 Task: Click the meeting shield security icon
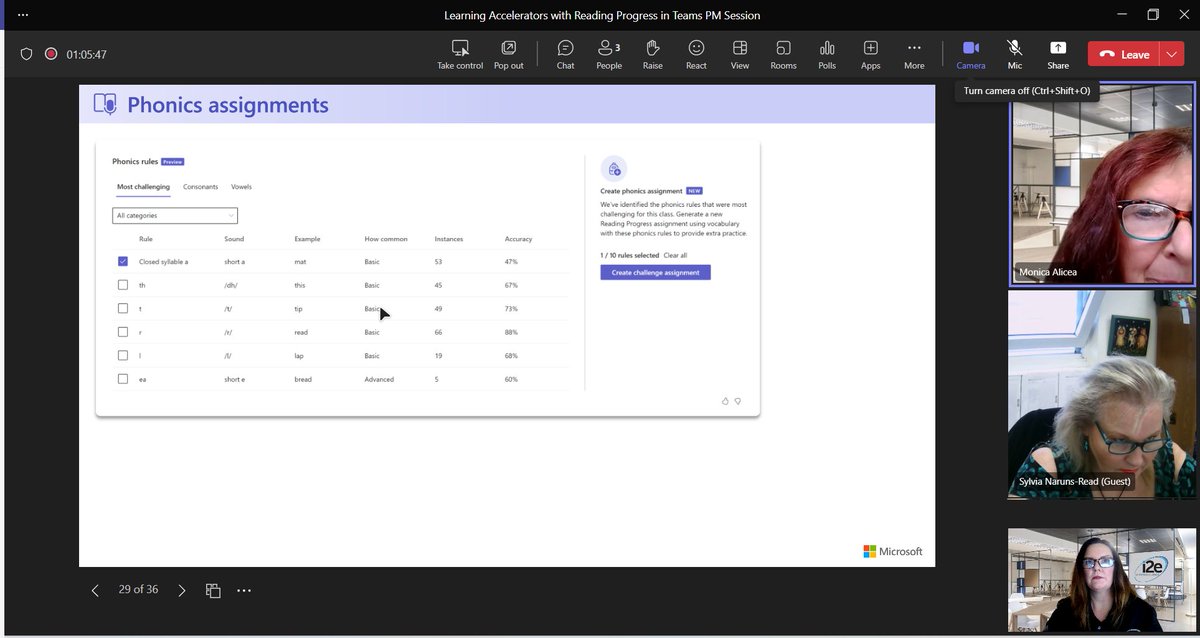click(x=27, y=54)
